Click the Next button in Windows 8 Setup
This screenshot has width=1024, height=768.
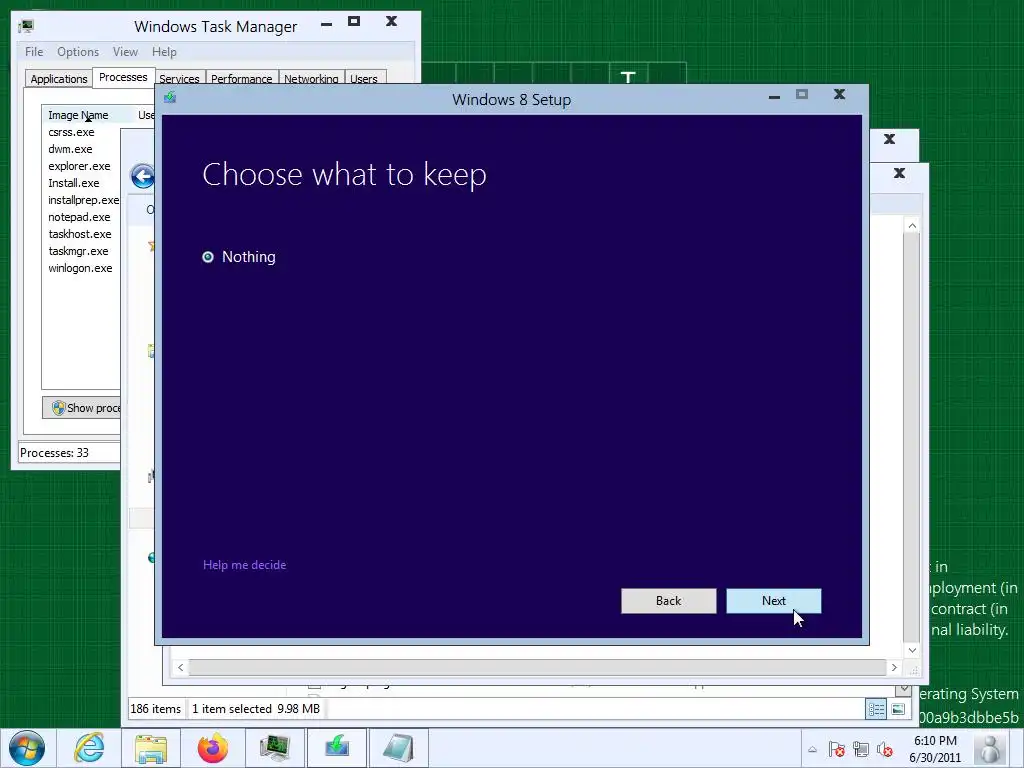point(773,601)
